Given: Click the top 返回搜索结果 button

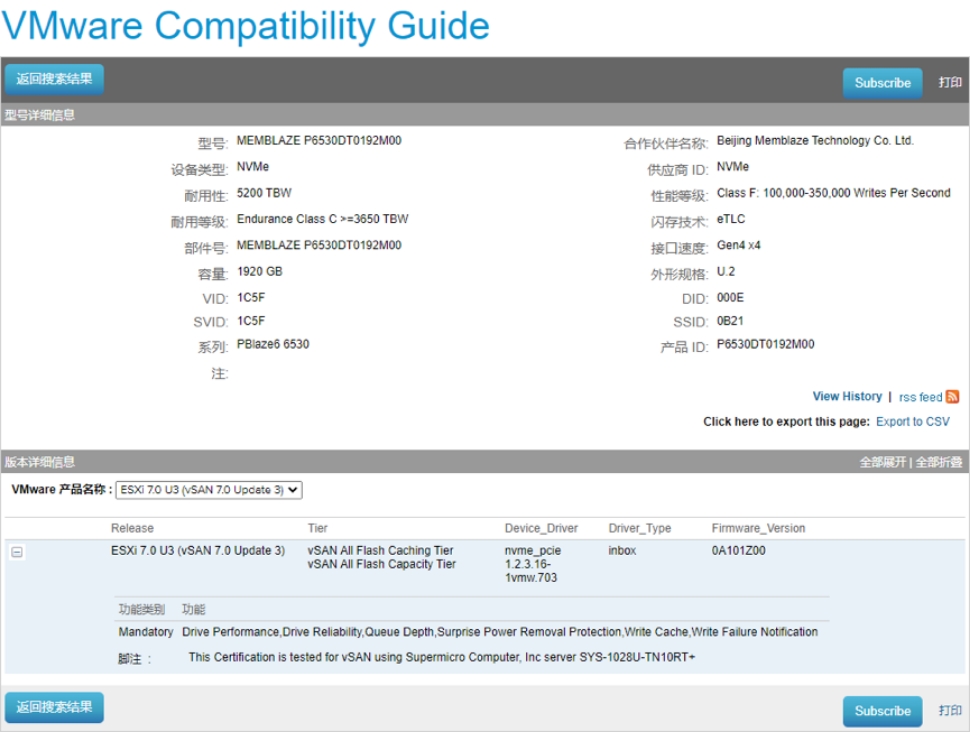Looking at the screenshot, I should click(54, 79).
